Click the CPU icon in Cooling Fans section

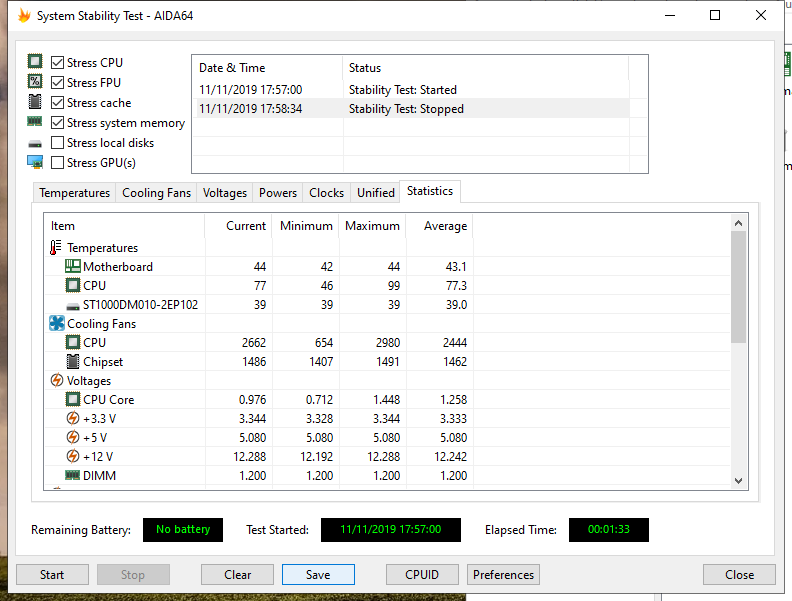(x=73, y=342)
